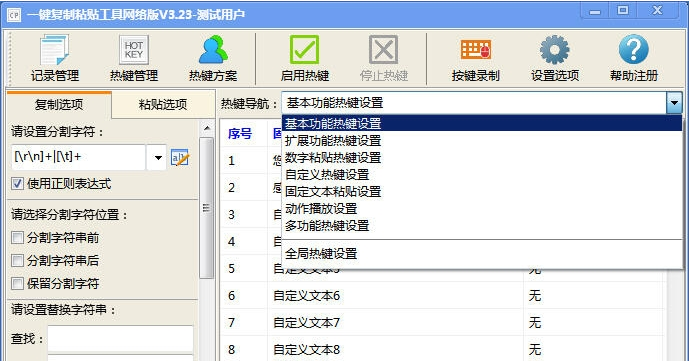Click the separator regex input field

click(79, 157)
